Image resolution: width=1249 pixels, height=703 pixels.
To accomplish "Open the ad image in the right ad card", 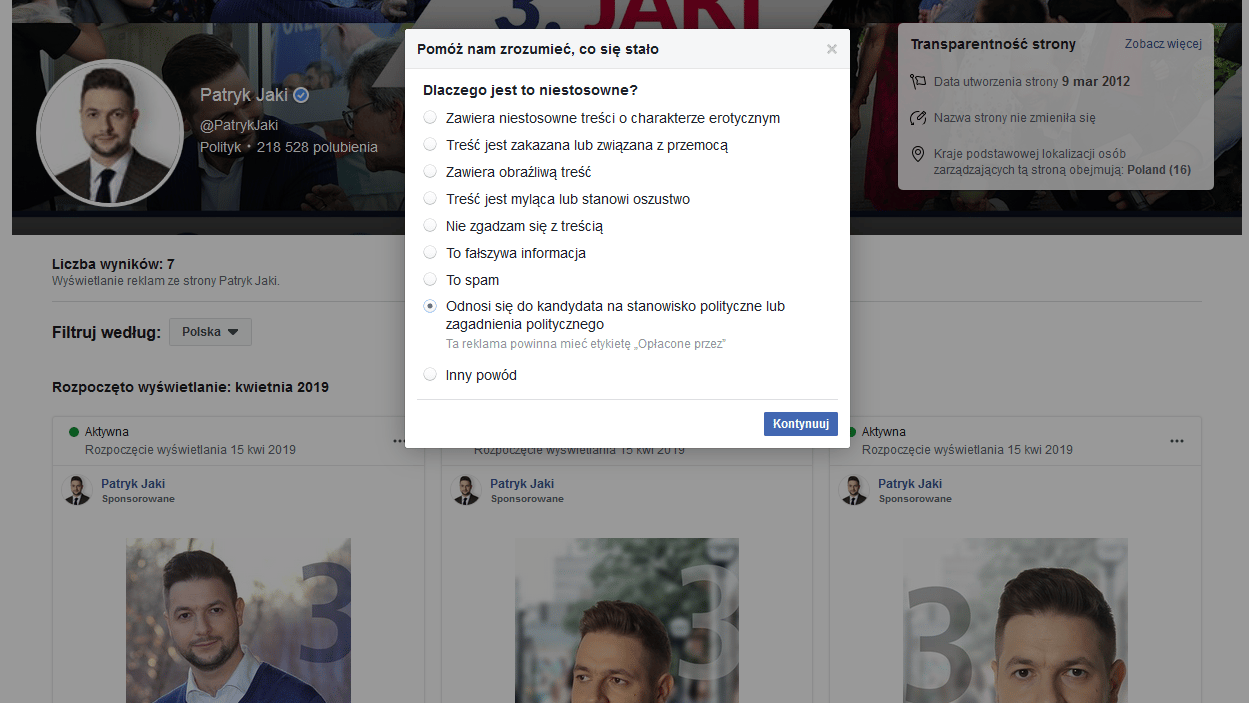I will [x=1015, y=620].
